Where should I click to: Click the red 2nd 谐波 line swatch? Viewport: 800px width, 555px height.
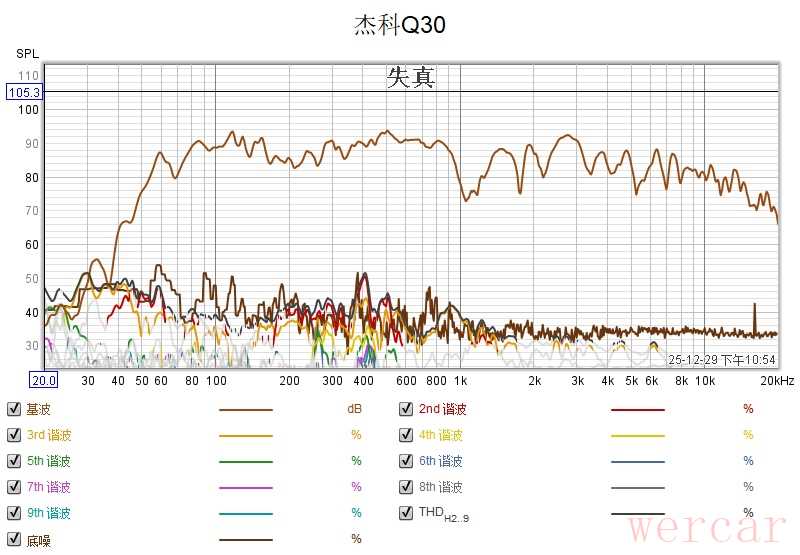pyautogui.click(x=637, y=410)
